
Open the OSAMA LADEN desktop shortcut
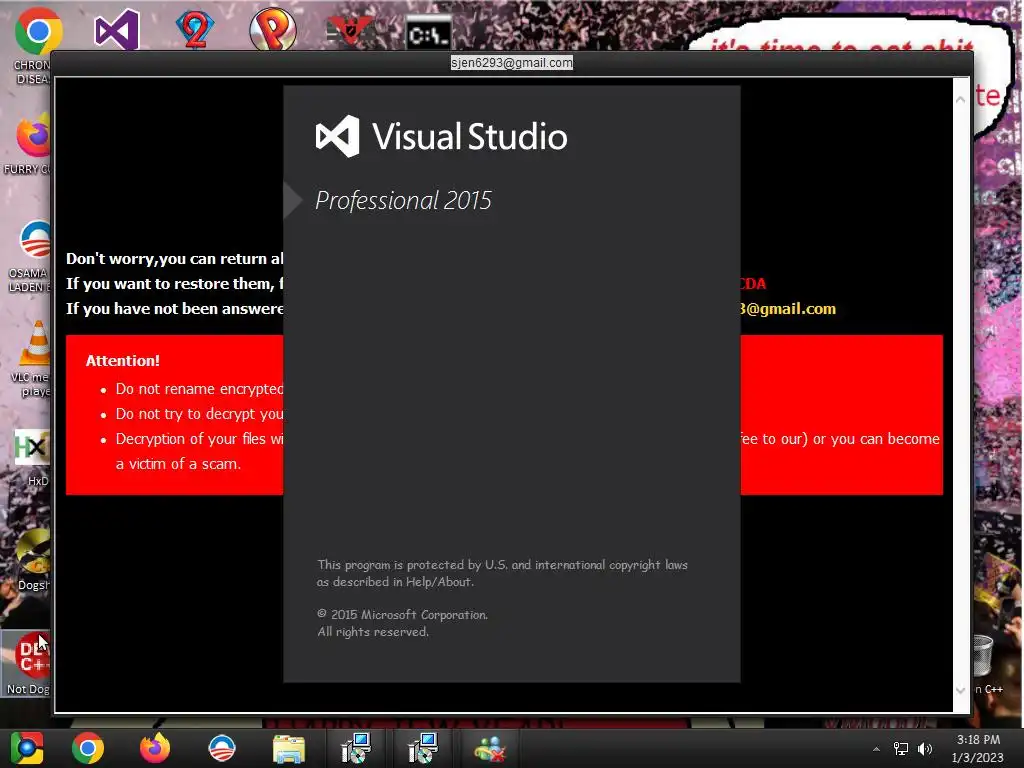click(x=34, y=240)
